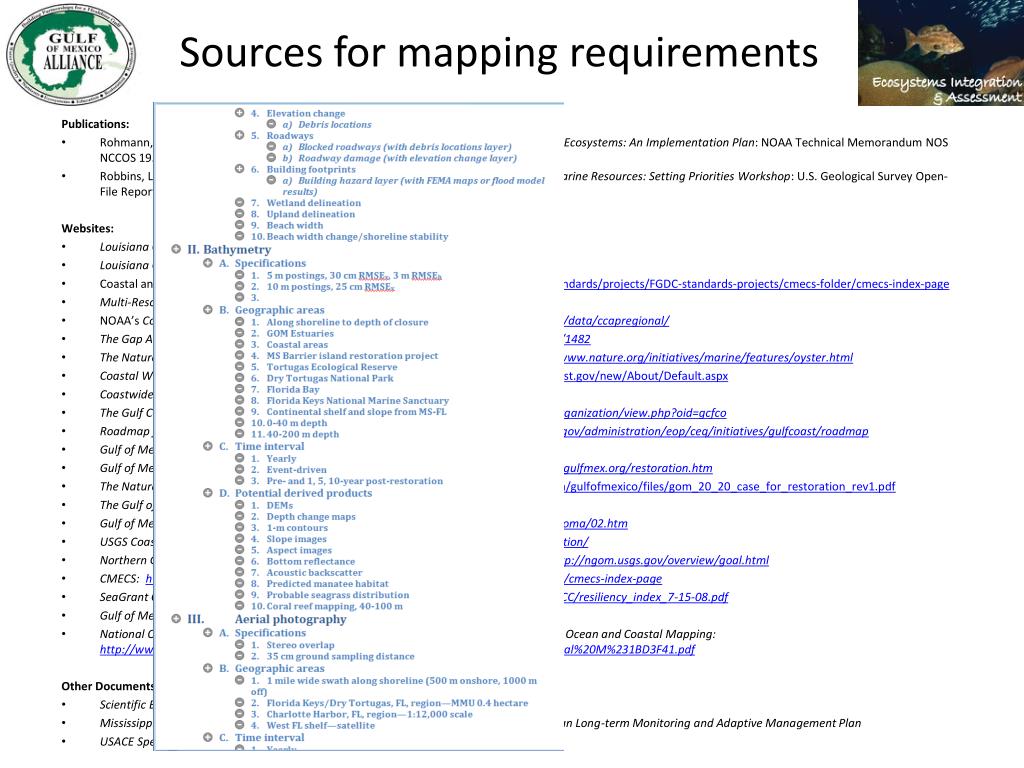
Task: Expand the II. Bathymetry outline section
Action: (x=176, y=249)
